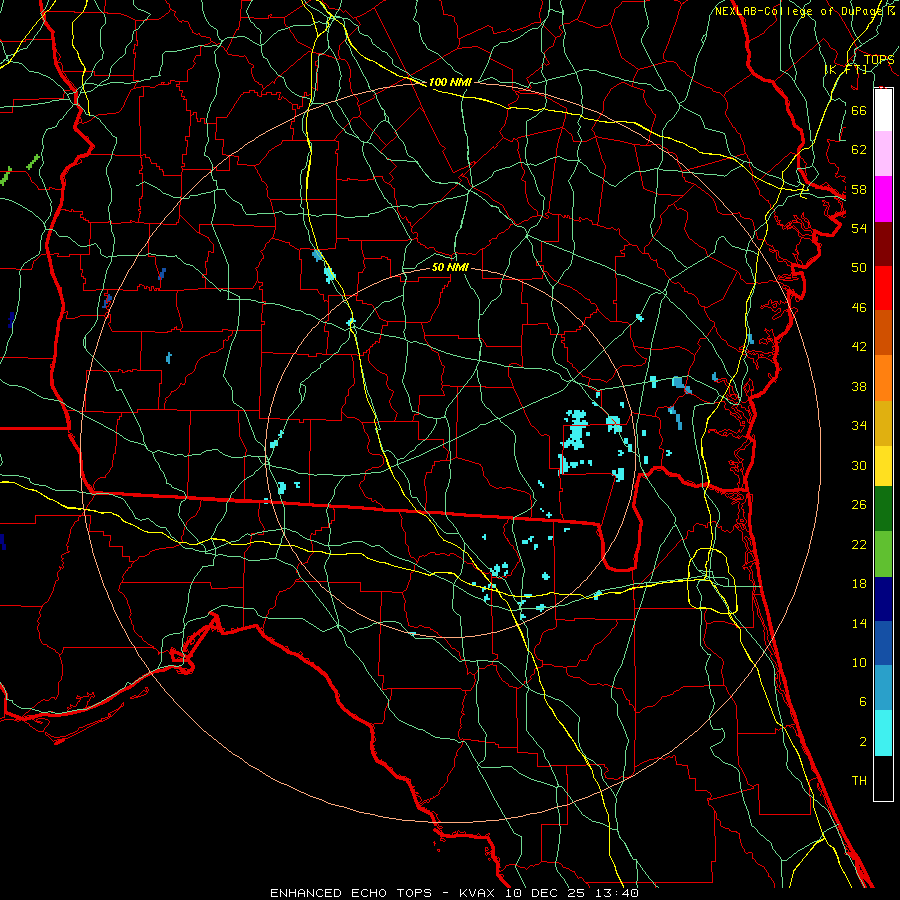Select the light green legend swatch

coord(883,554)
